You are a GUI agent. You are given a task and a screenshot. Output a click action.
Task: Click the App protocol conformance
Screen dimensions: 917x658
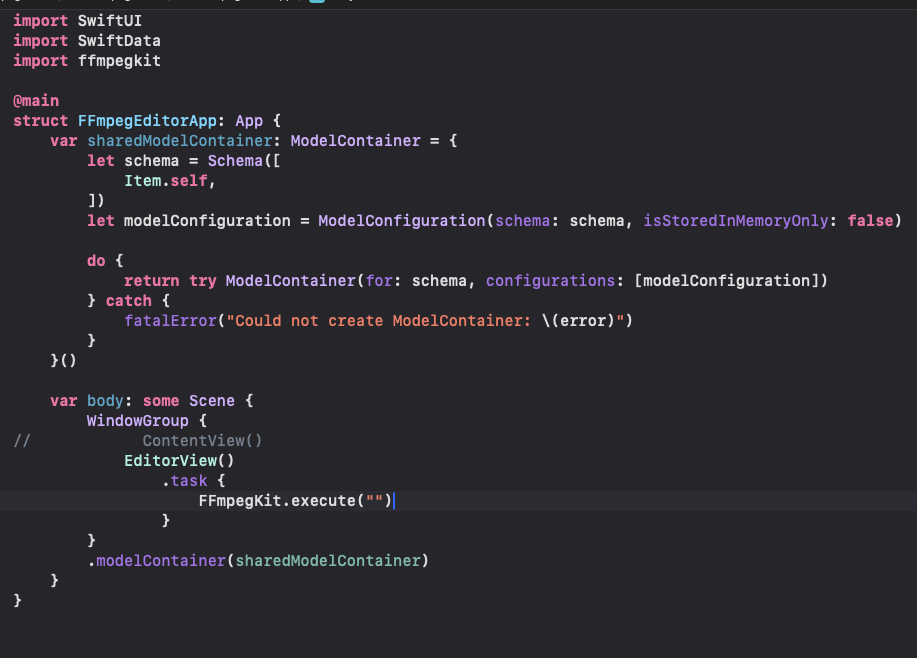(x=249, y=121)
